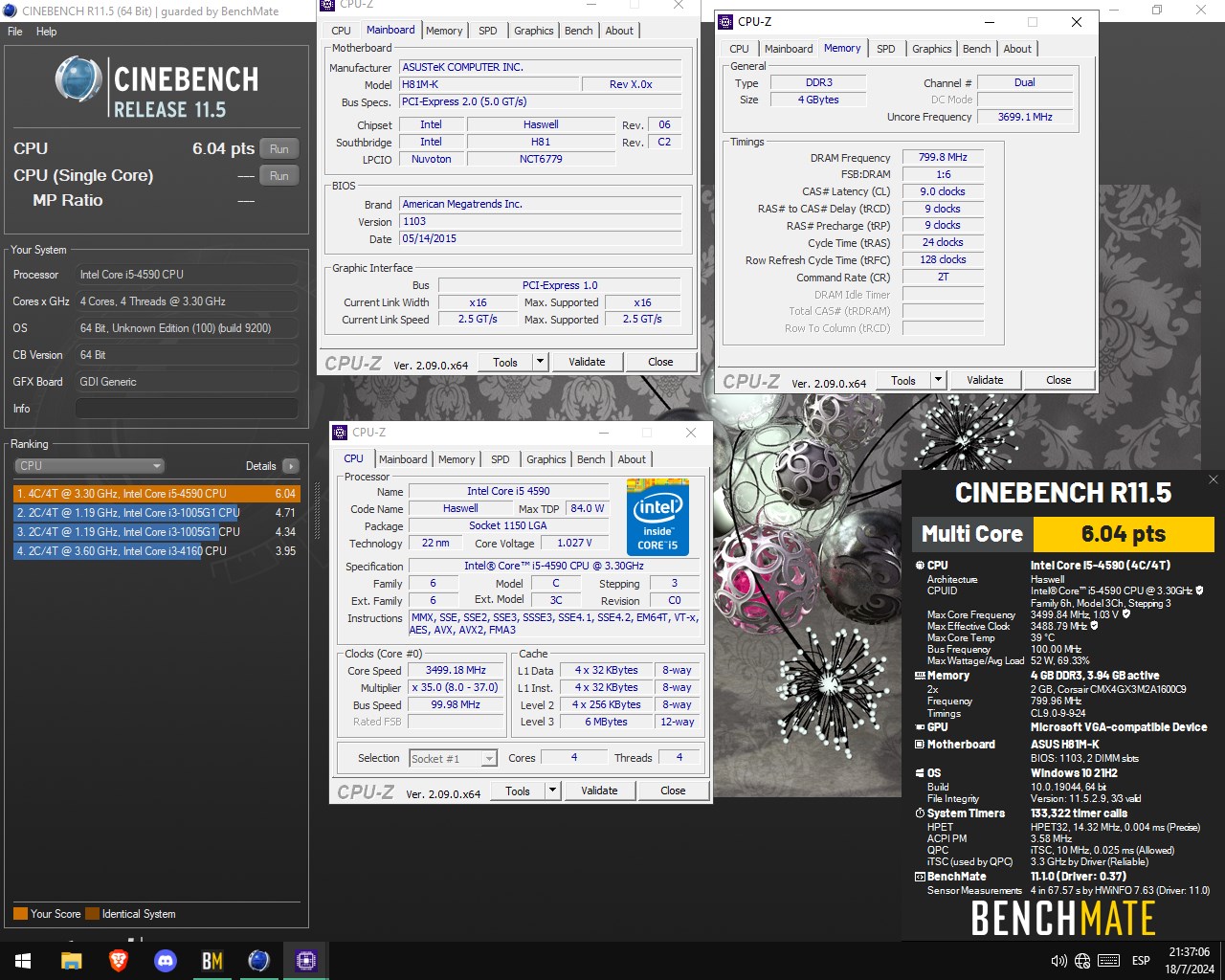1225x980 pixels.
Task: Click CPU-Z icon in Memory window title
Action: (725, 21)
